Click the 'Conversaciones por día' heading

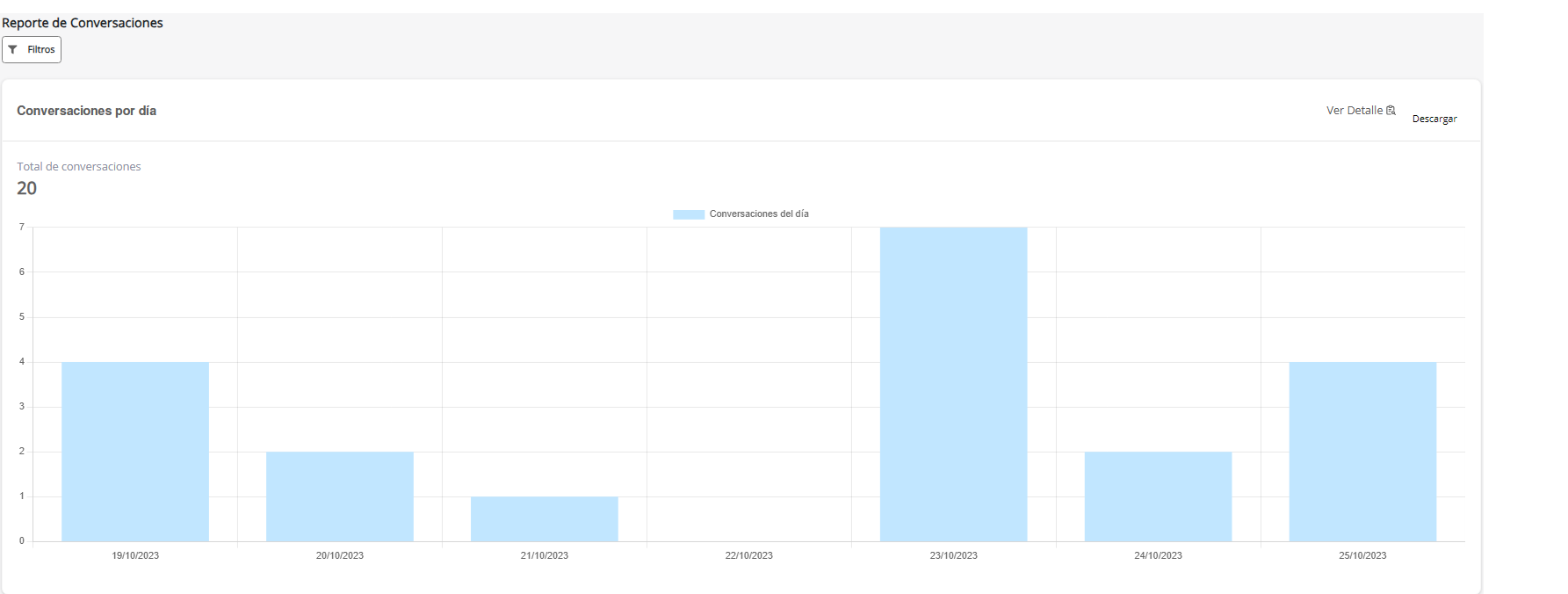coord(86,111)
